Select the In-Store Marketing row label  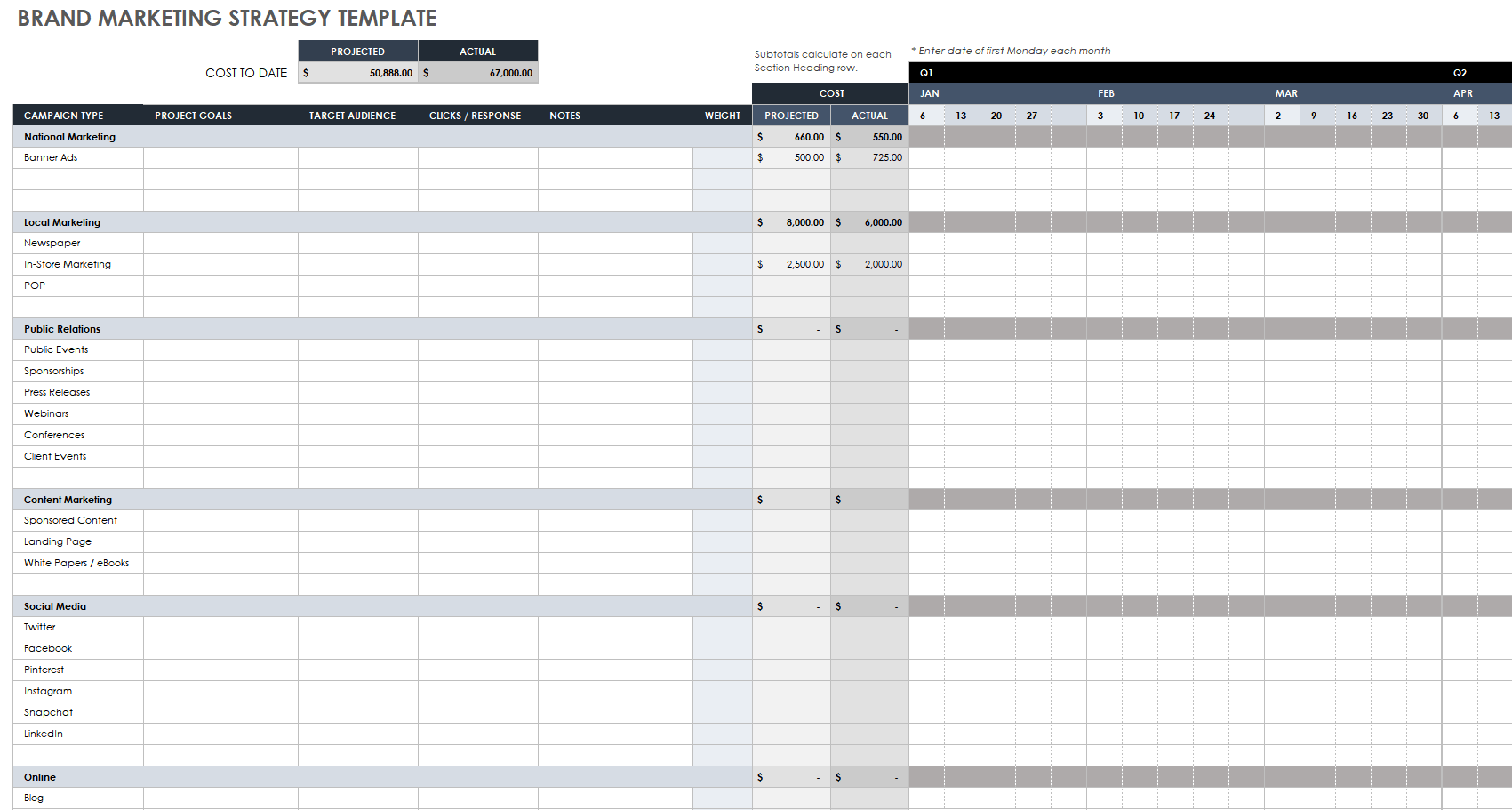(x=68, y=264)
